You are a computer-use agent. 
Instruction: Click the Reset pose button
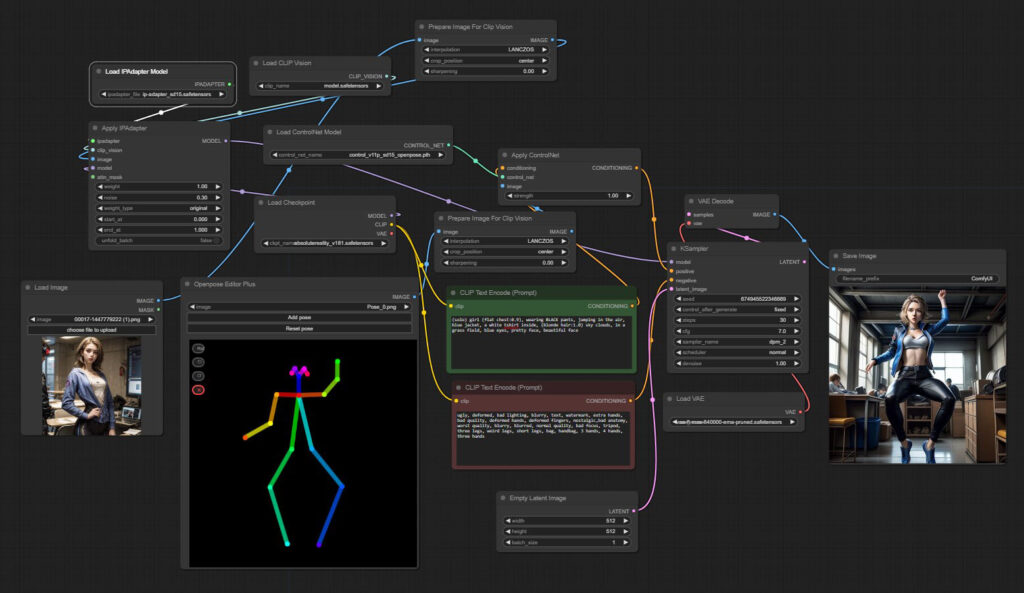pyautogui.click(x=300, y=329)
